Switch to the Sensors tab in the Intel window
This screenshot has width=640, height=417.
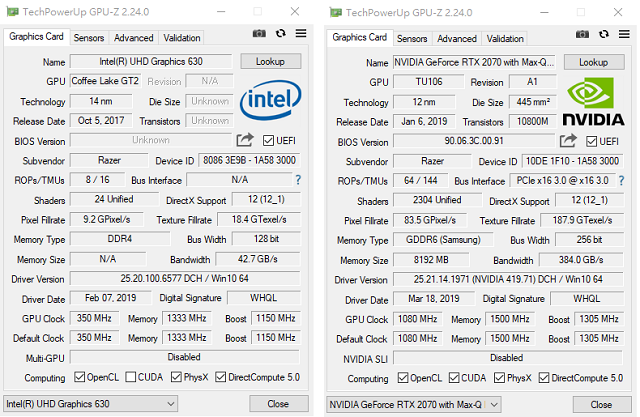pyautogui.click(x=88, y=38)
